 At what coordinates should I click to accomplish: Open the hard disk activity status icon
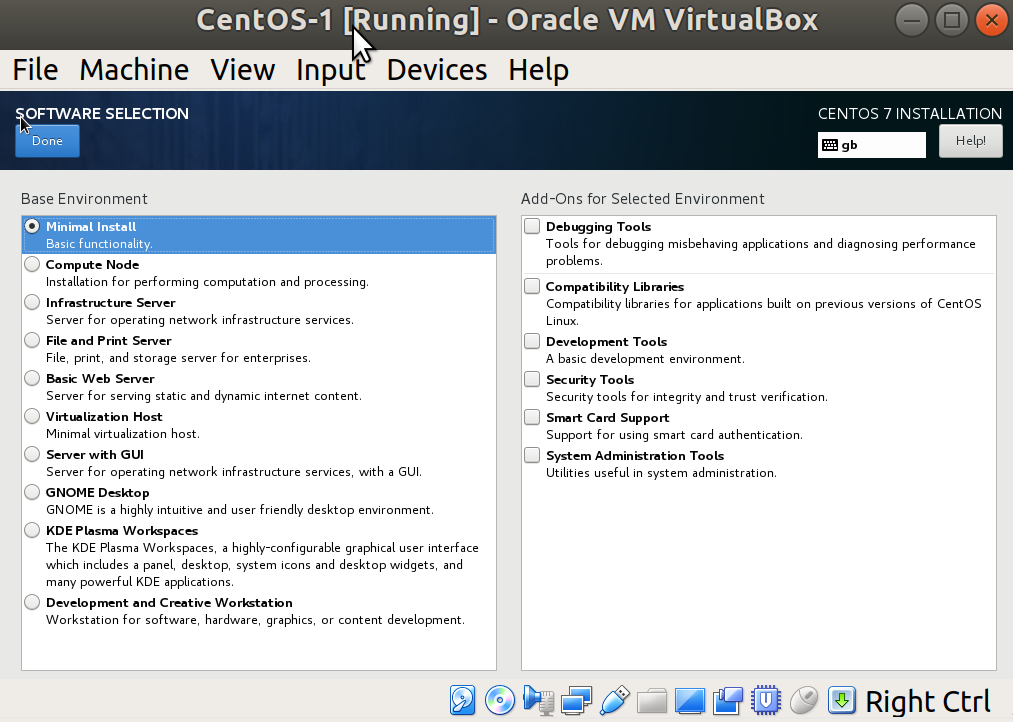pos(462,700)
